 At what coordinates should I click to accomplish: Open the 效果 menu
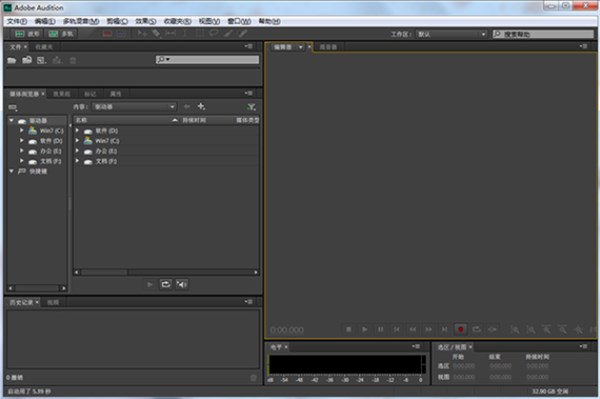coord(146,21)
